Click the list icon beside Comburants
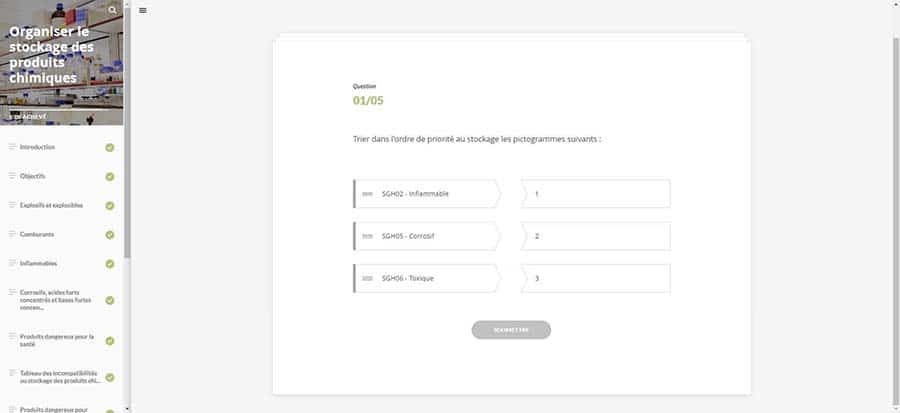Viewport: 900px width, 413px height. point(12,234)
